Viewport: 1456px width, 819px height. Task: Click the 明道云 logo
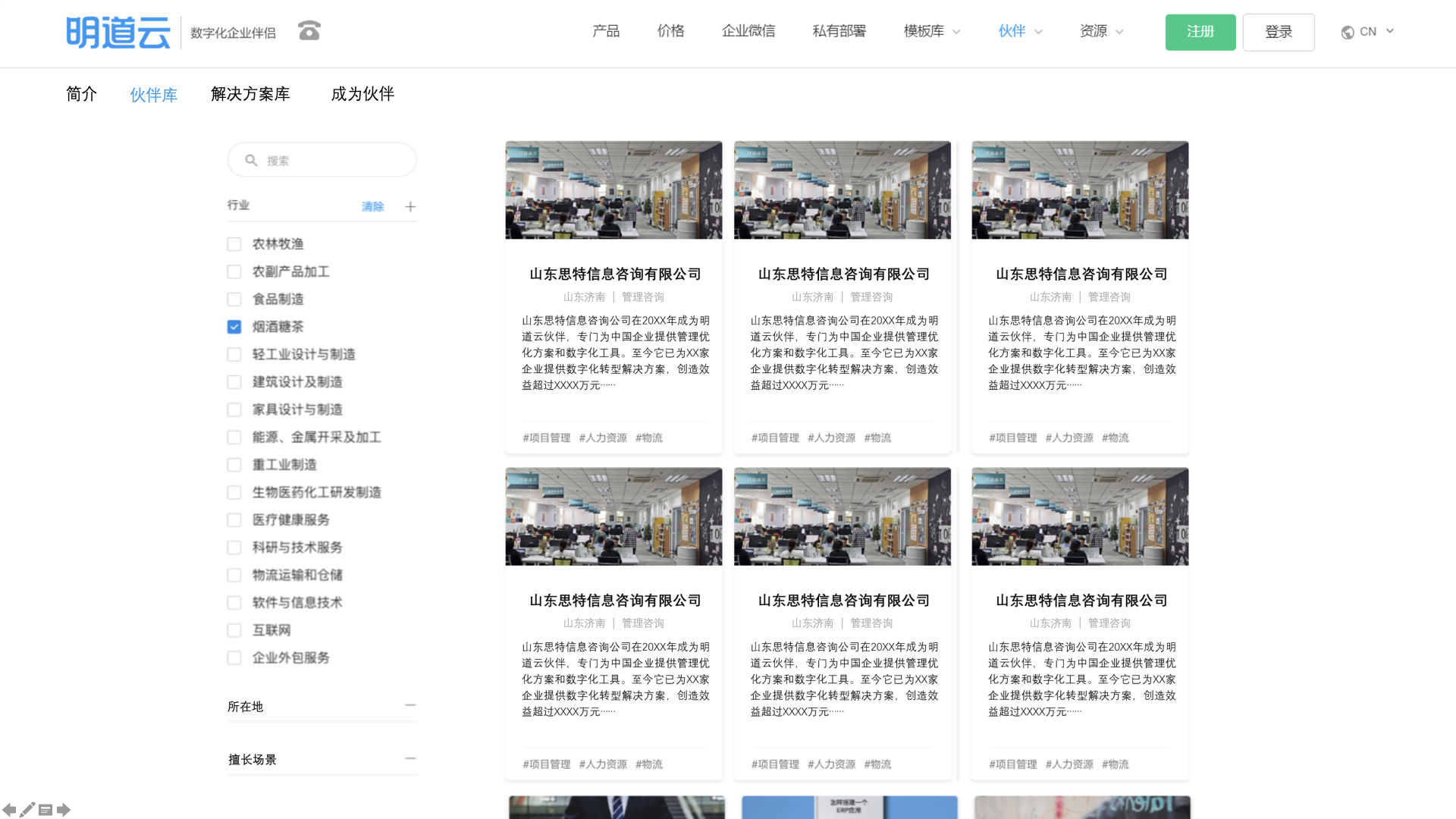(118, 32)
